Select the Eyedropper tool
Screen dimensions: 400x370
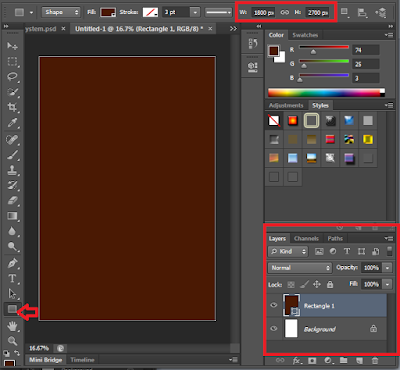click(12, 123)
